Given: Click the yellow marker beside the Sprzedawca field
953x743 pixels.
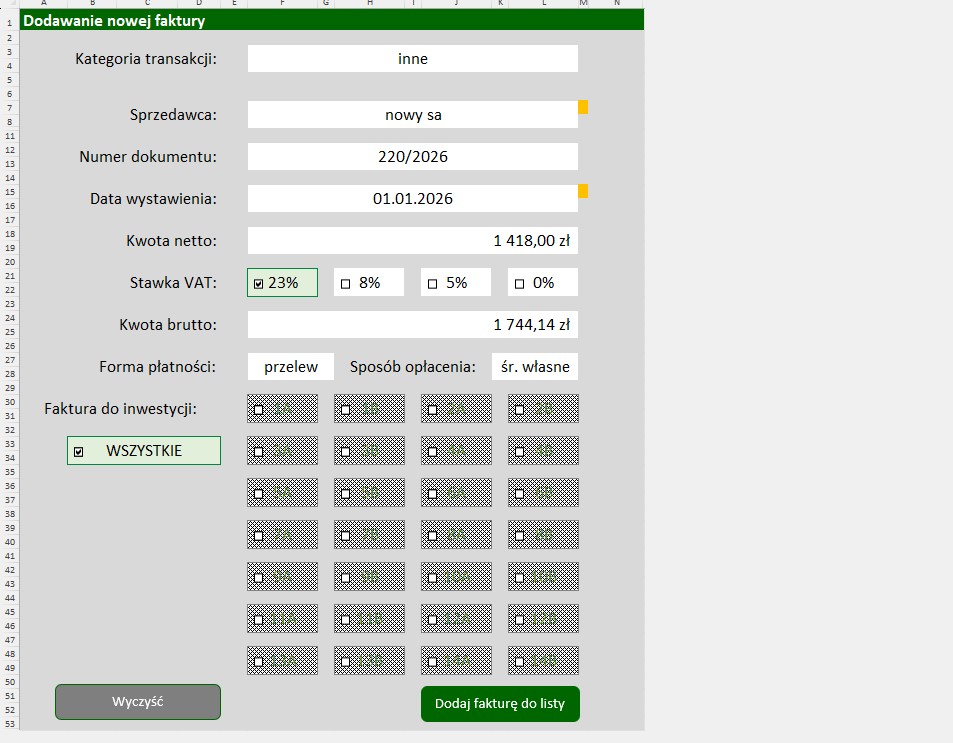Looking at the screenshot, I should click(583, 107).
